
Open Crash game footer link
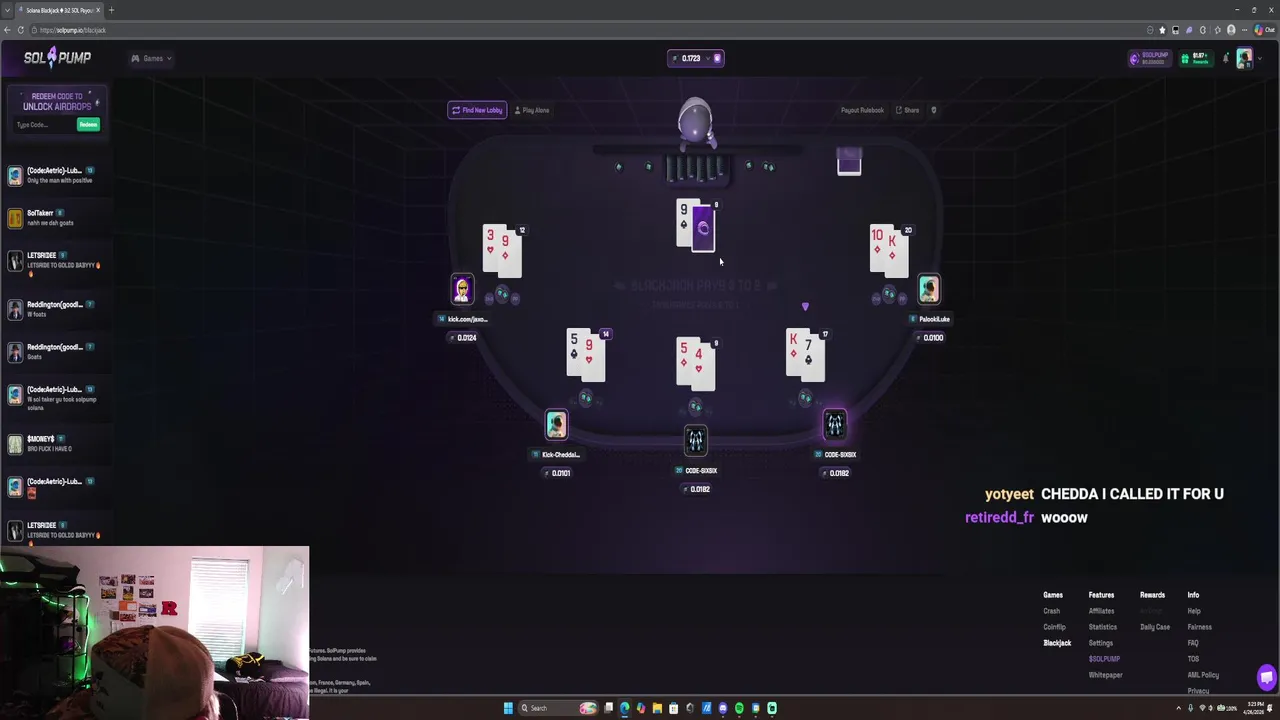pyautogui.click(x=1051, y=611)
